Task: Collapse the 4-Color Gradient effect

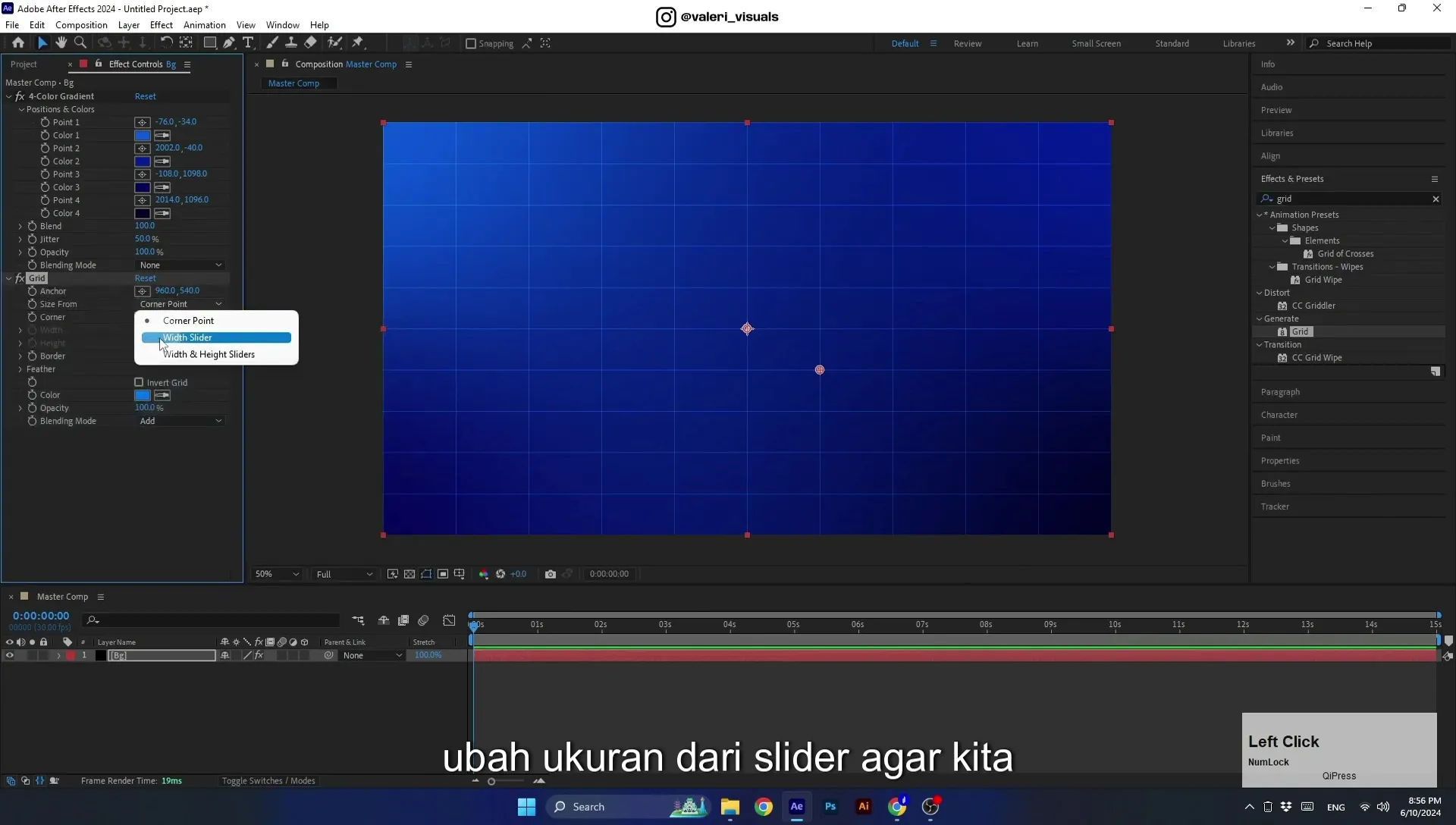Action: point(9,96)
